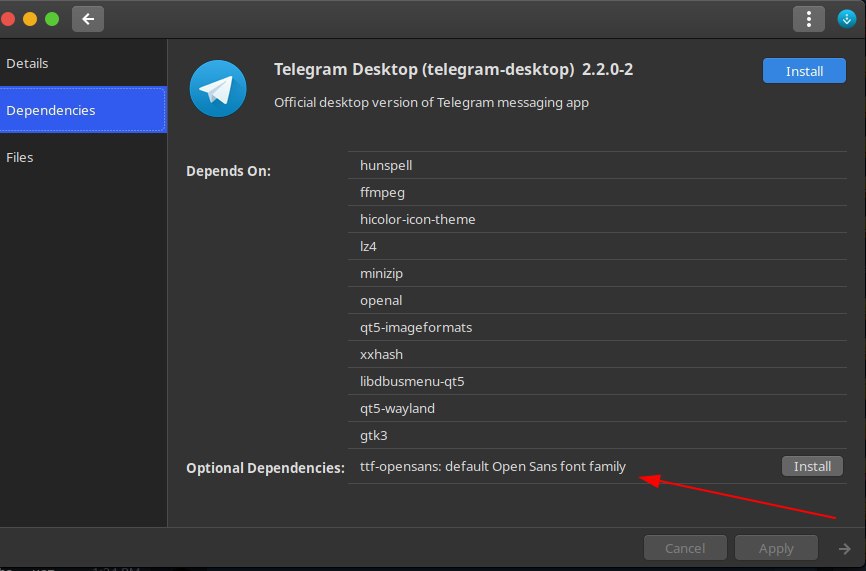Install Telegram Desktop with the blue button
This screenshot has height=571, width=866.
(804, 71)
